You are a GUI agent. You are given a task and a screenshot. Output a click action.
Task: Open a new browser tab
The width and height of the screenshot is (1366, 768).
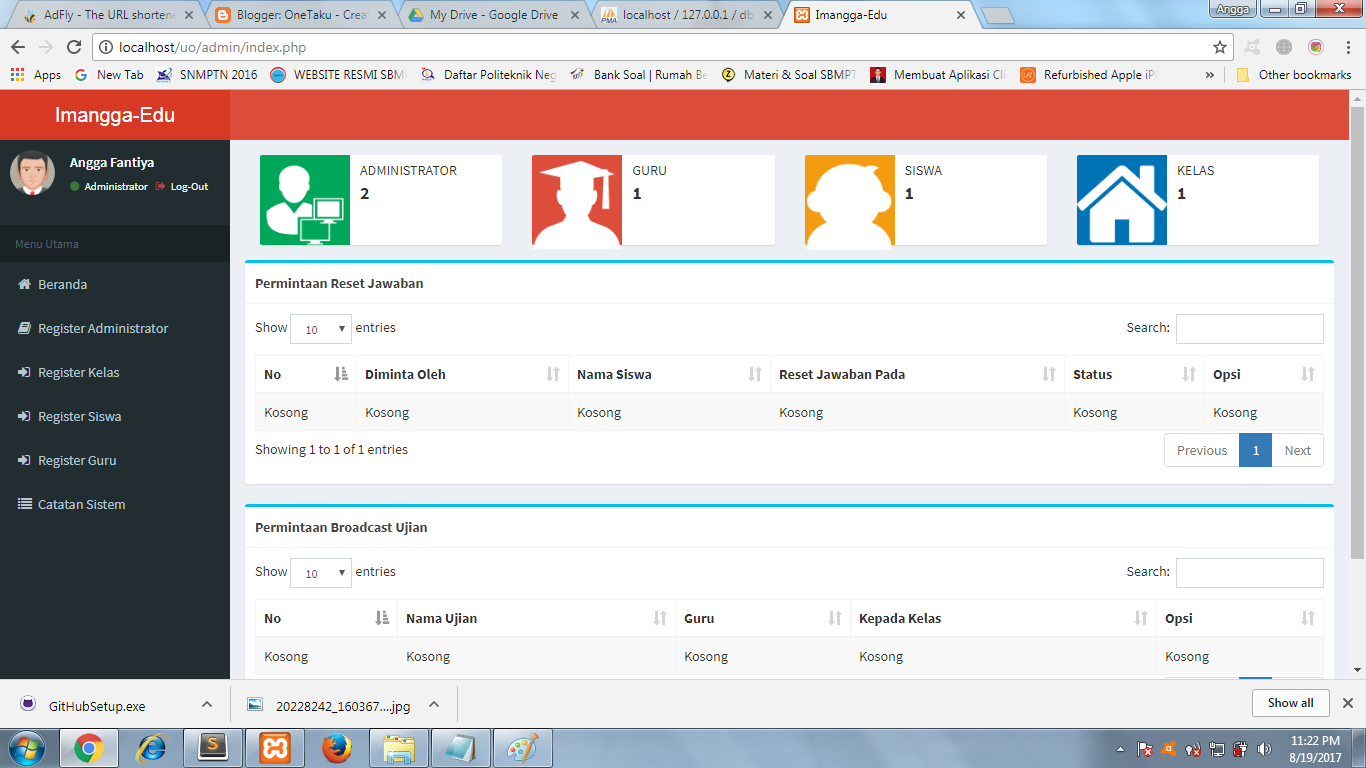tap(998, 15)
